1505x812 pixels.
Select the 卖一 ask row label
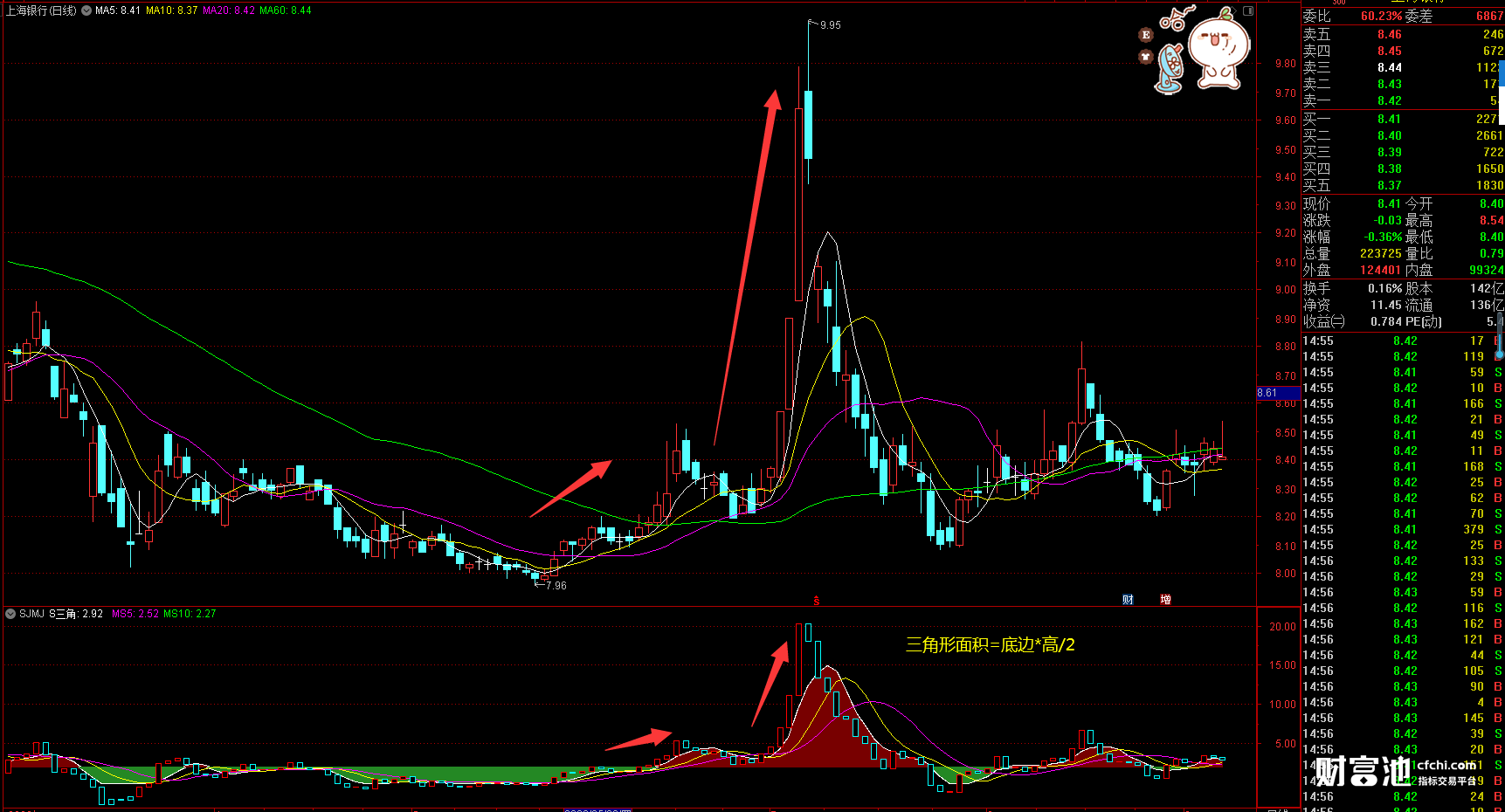click(x=1316, y=101)
